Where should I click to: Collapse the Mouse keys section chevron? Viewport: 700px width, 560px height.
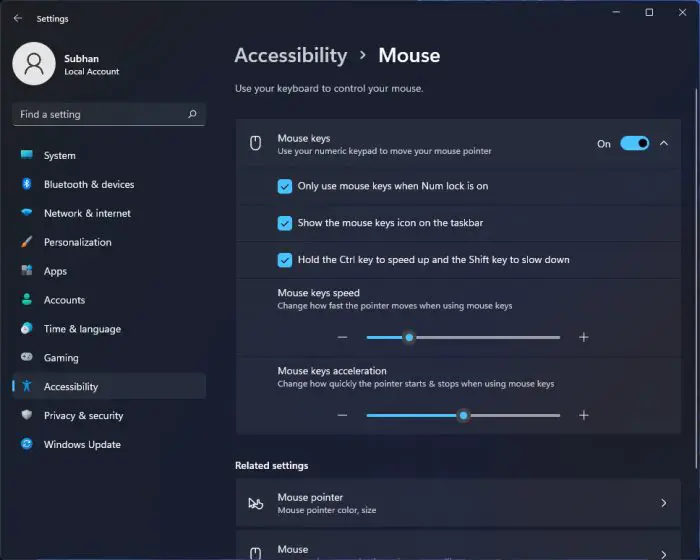[664, 143]
